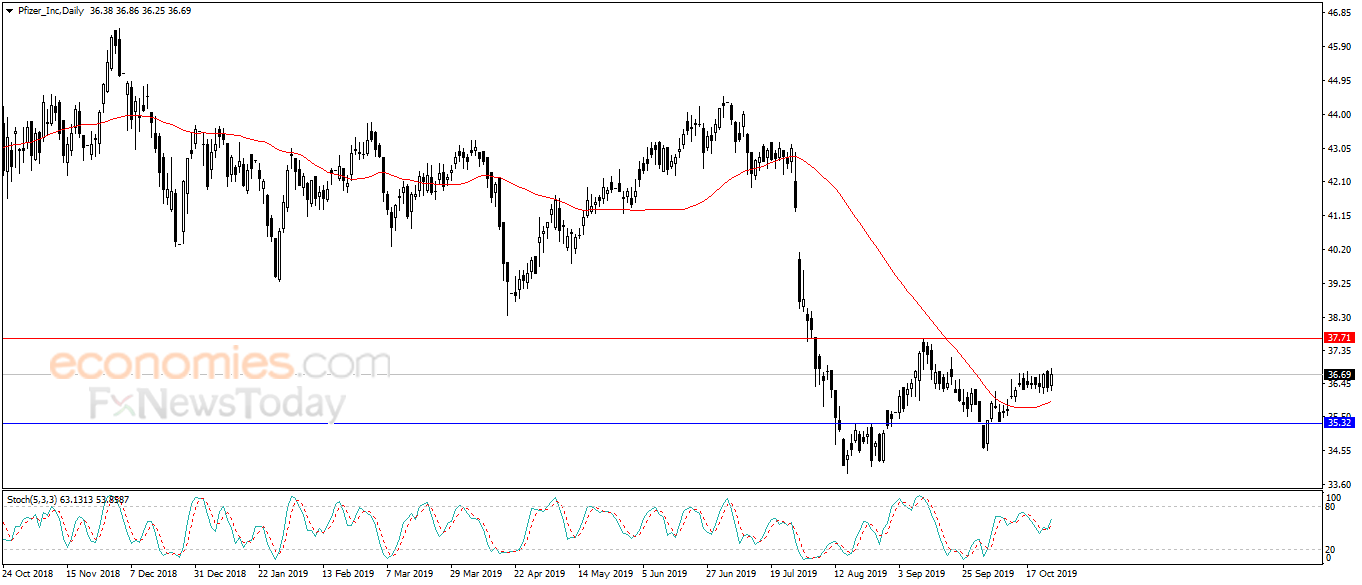Click the 40.20 price scale value

(1339, 250)
